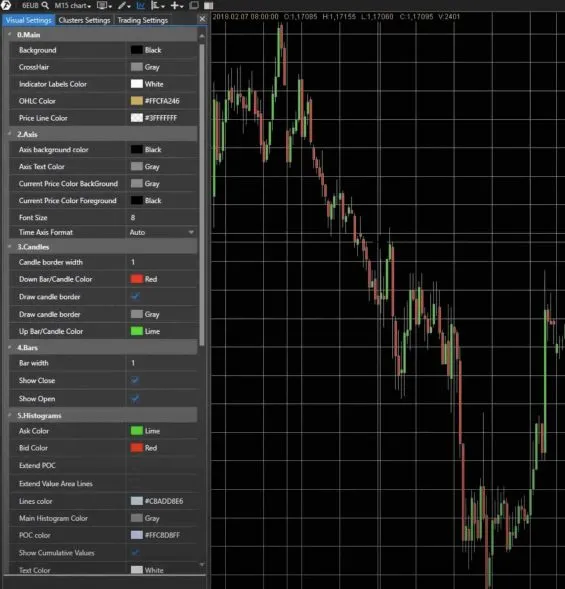Click the single window layout icon
Image resolution: width=565 pixels, height=589 pixels.
pyautogui.click(x=194, y=5)
